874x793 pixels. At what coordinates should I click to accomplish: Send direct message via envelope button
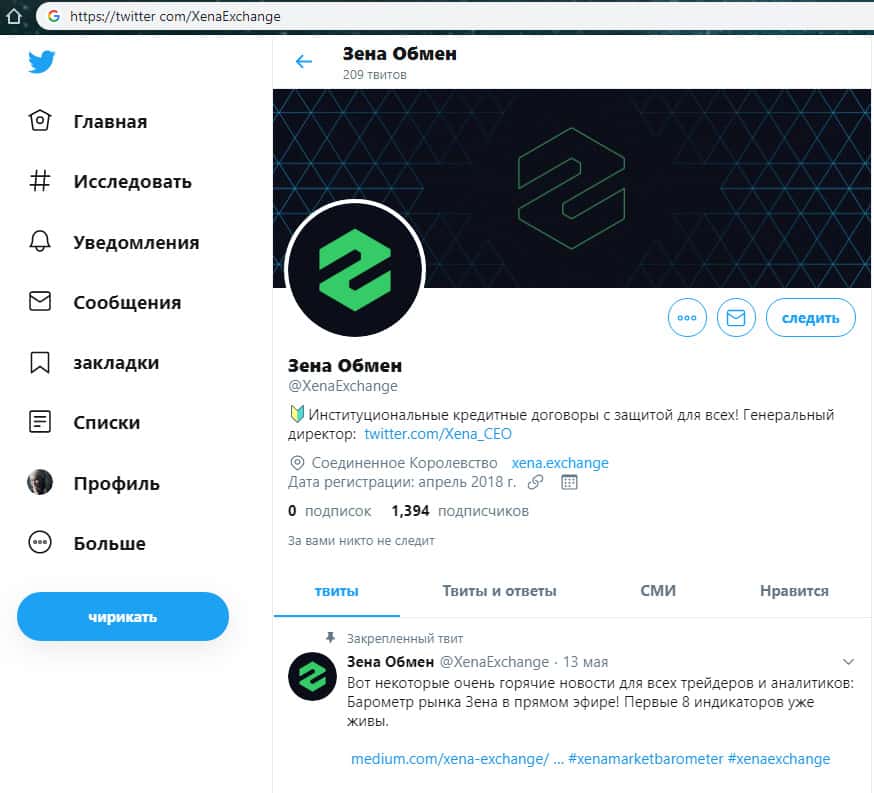[736, 318]
